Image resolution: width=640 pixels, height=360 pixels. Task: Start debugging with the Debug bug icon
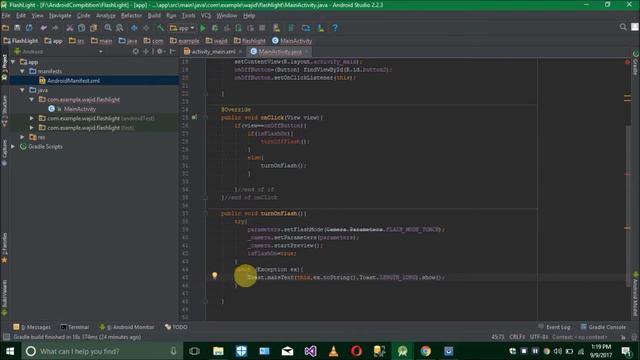(215, 28)
